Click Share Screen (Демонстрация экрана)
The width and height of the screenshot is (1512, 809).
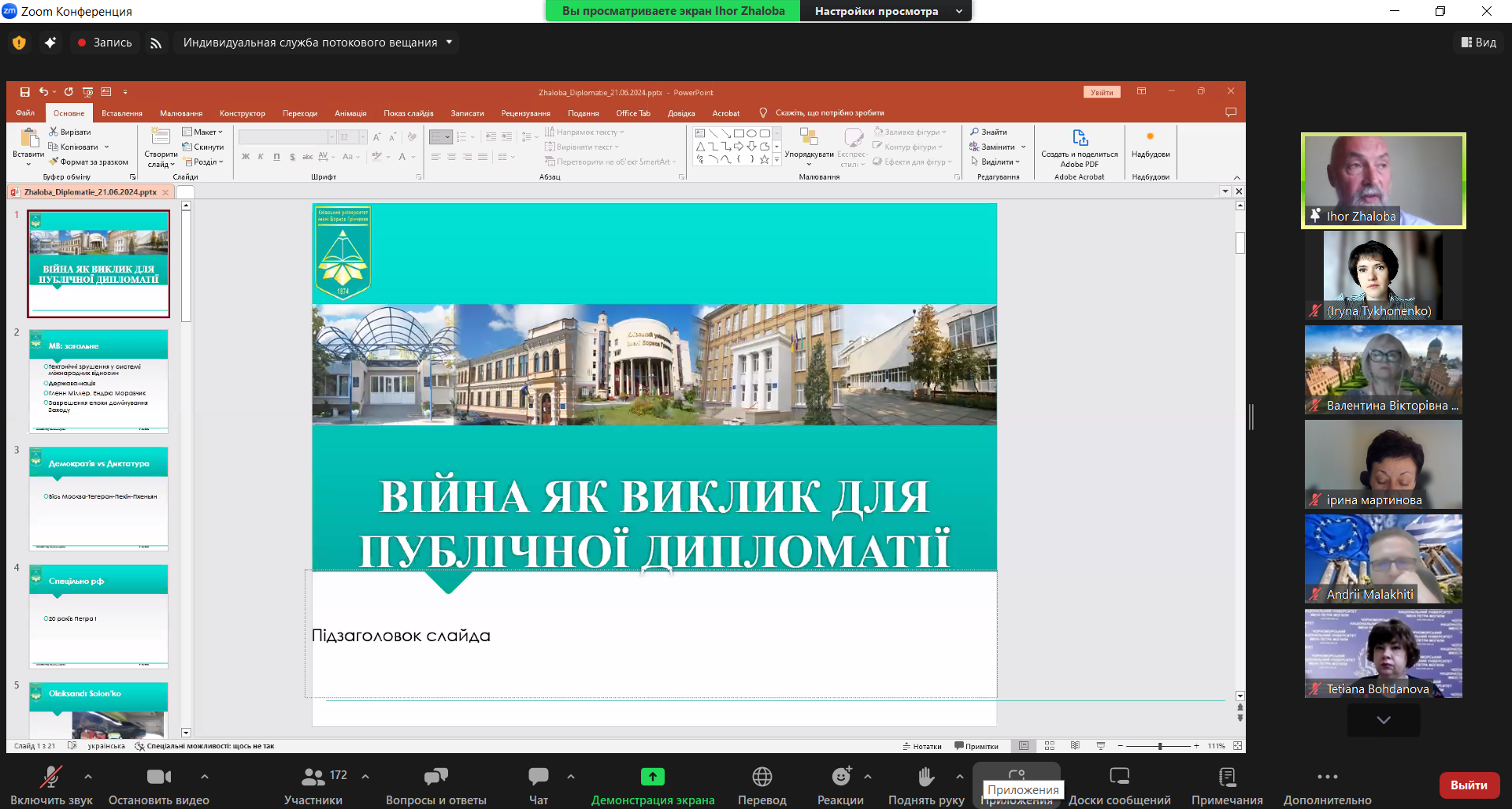coord(653,785)
